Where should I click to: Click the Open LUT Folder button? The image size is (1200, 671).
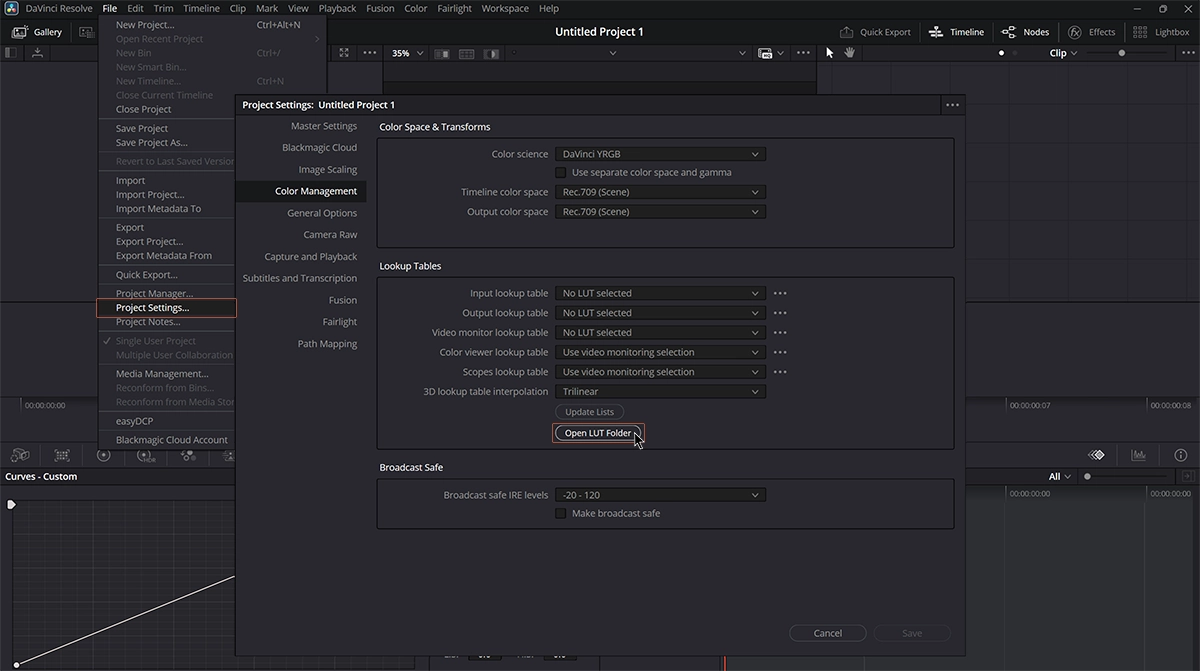[598, 433]
